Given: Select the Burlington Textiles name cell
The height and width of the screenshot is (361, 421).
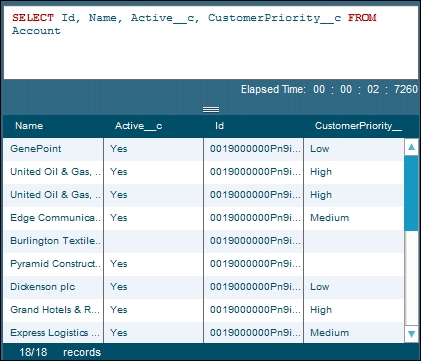Looking at the screenshot, I should click(53, 241).
